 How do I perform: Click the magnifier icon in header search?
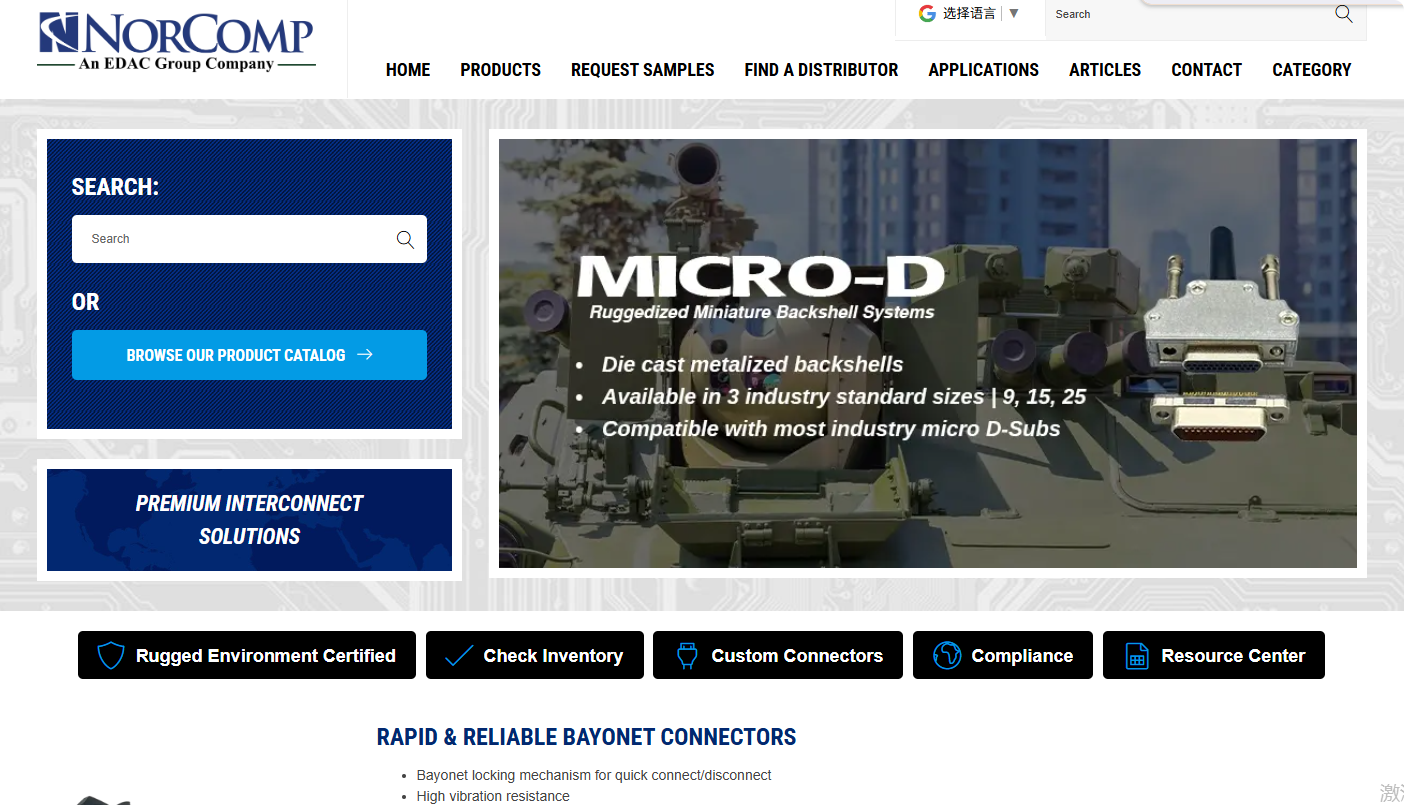click(1344, 14)
